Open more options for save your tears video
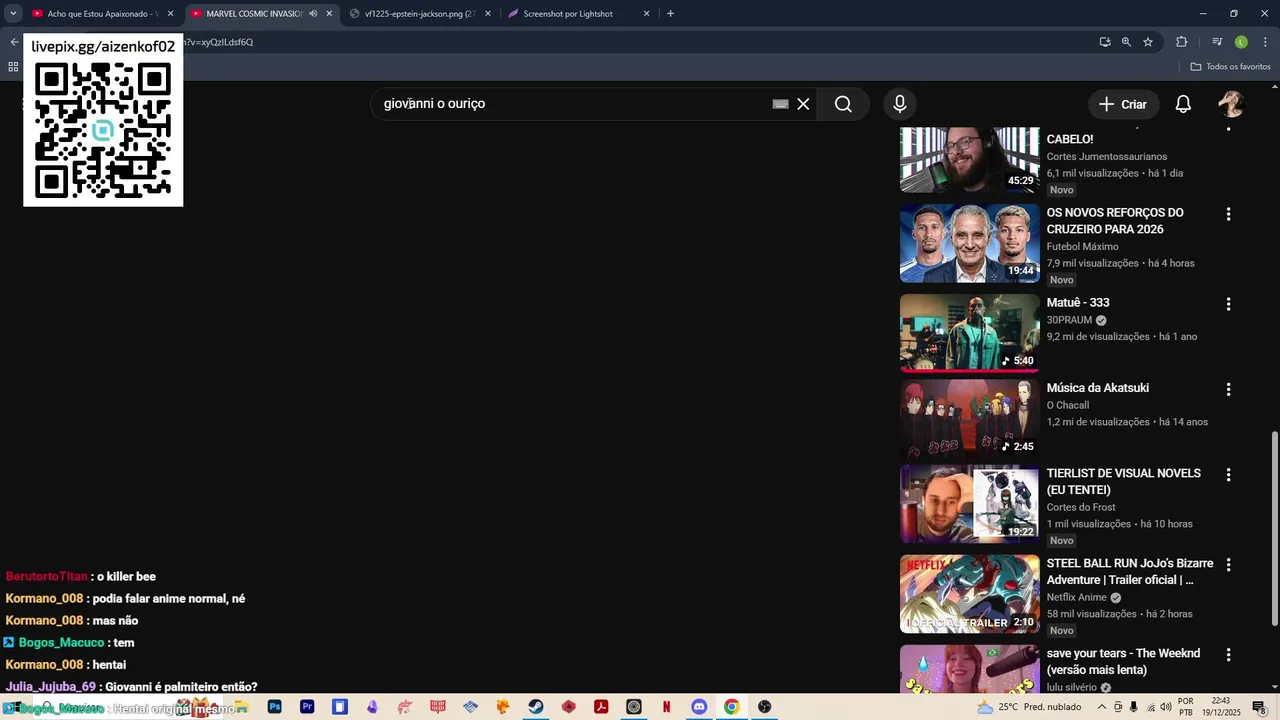1280x720 pixels. [1228, 655]
